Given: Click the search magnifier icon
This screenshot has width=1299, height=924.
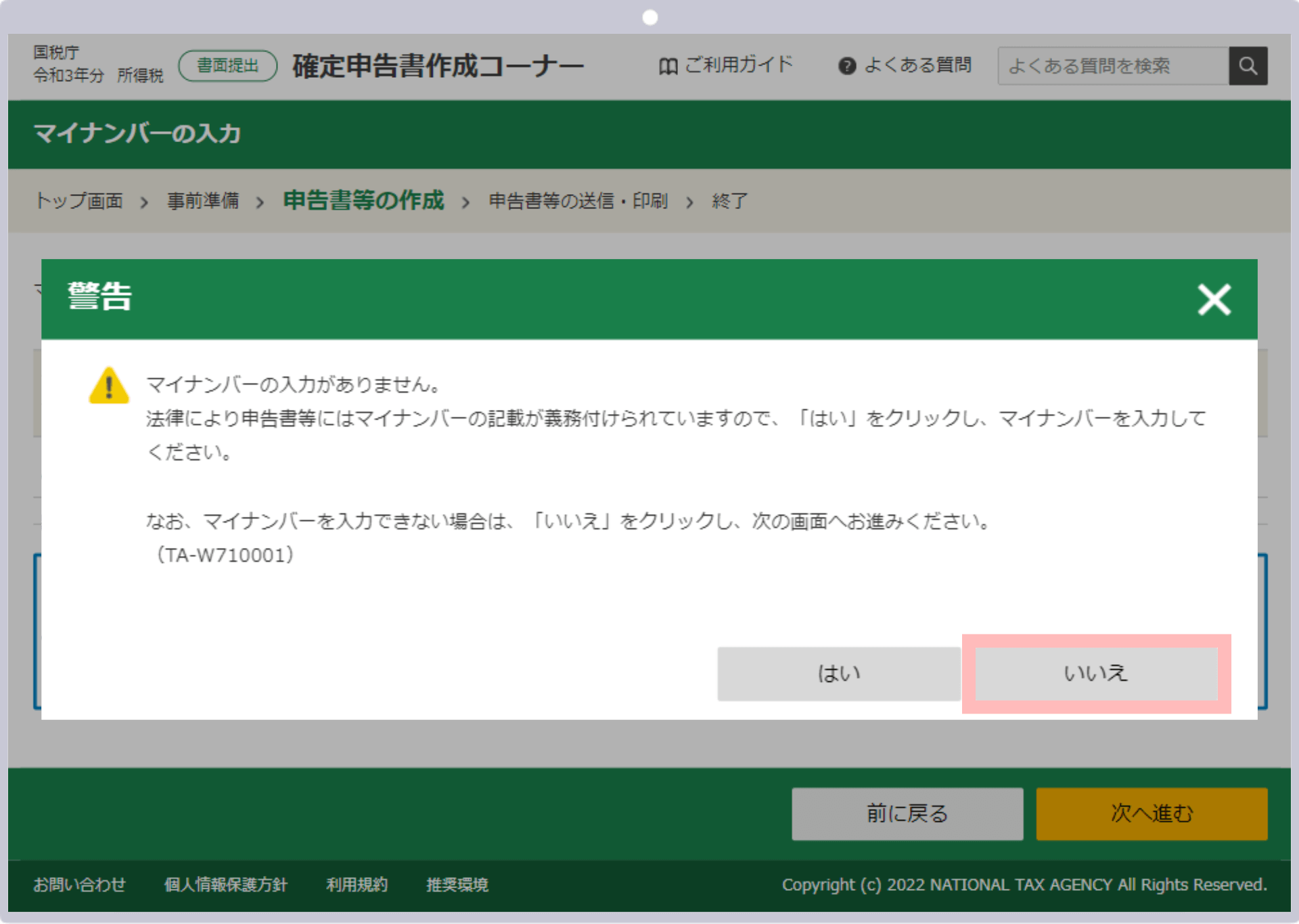Looking at the screenshot, I should [x=1248, y=66].
